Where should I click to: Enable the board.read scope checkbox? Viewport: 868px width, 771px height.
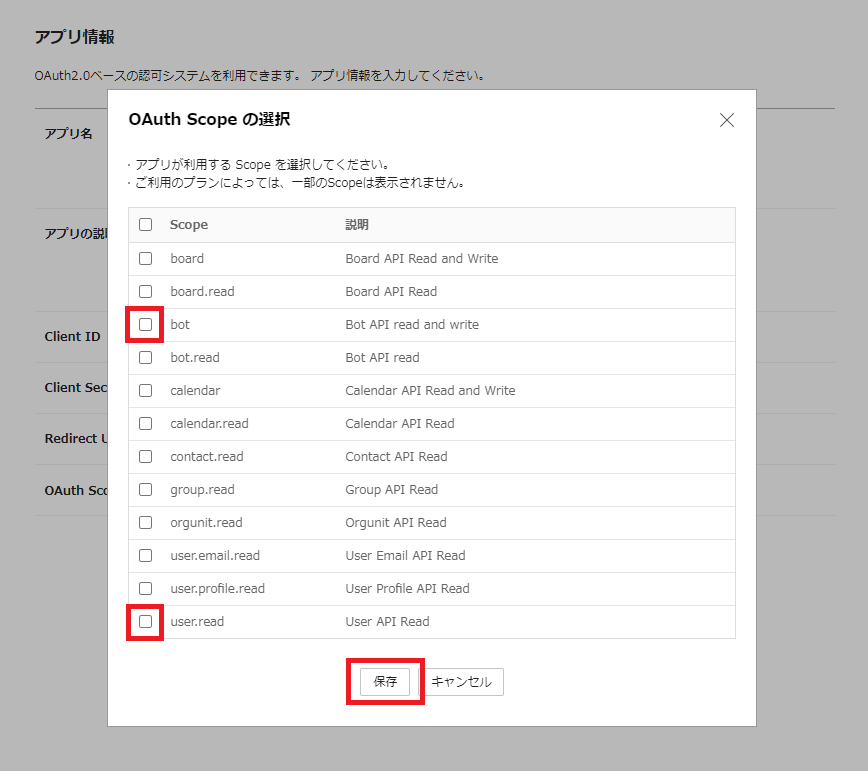coord(146,291)
